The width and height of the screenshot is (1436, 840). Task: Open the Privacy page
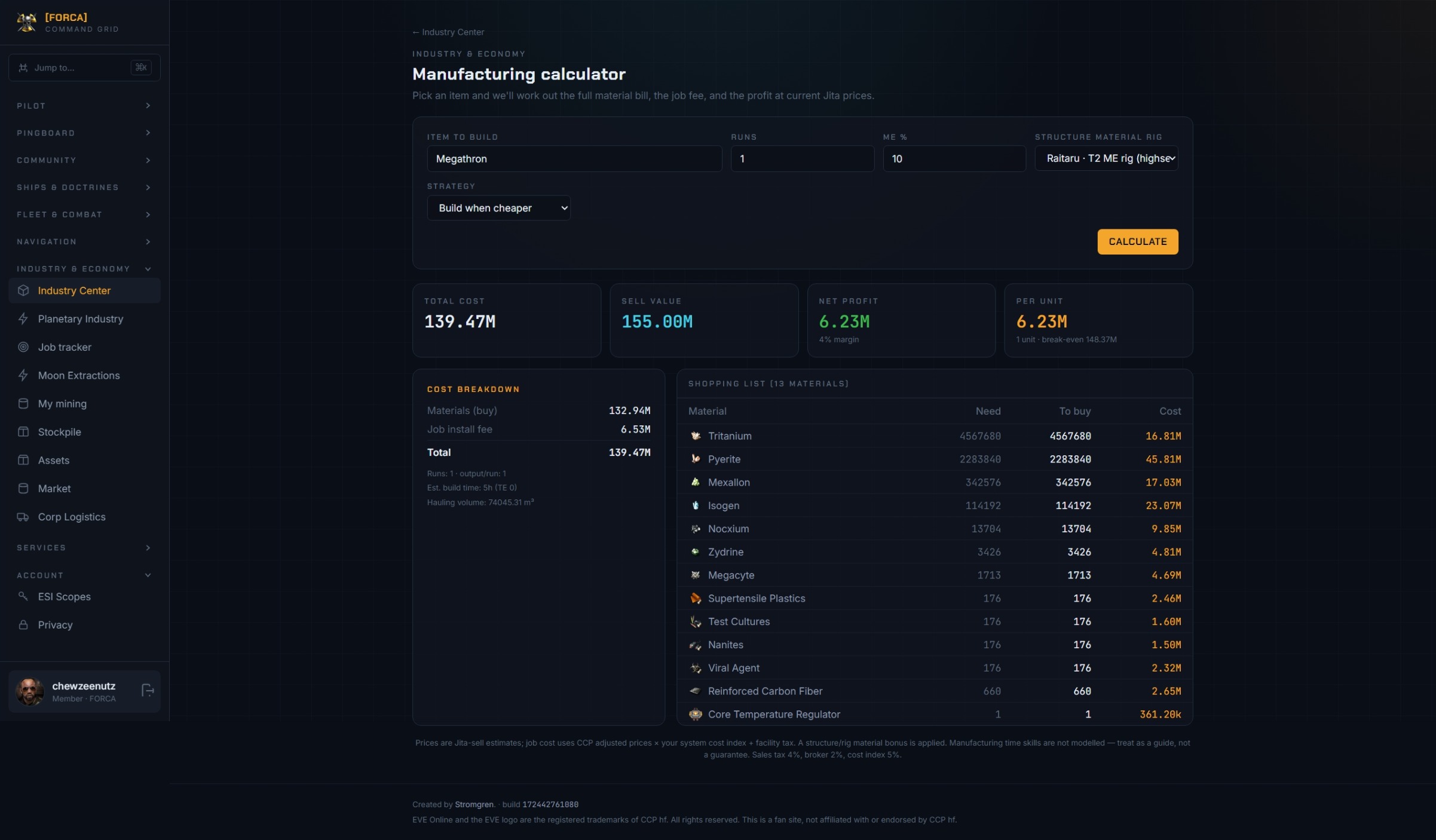coord(84,624)
